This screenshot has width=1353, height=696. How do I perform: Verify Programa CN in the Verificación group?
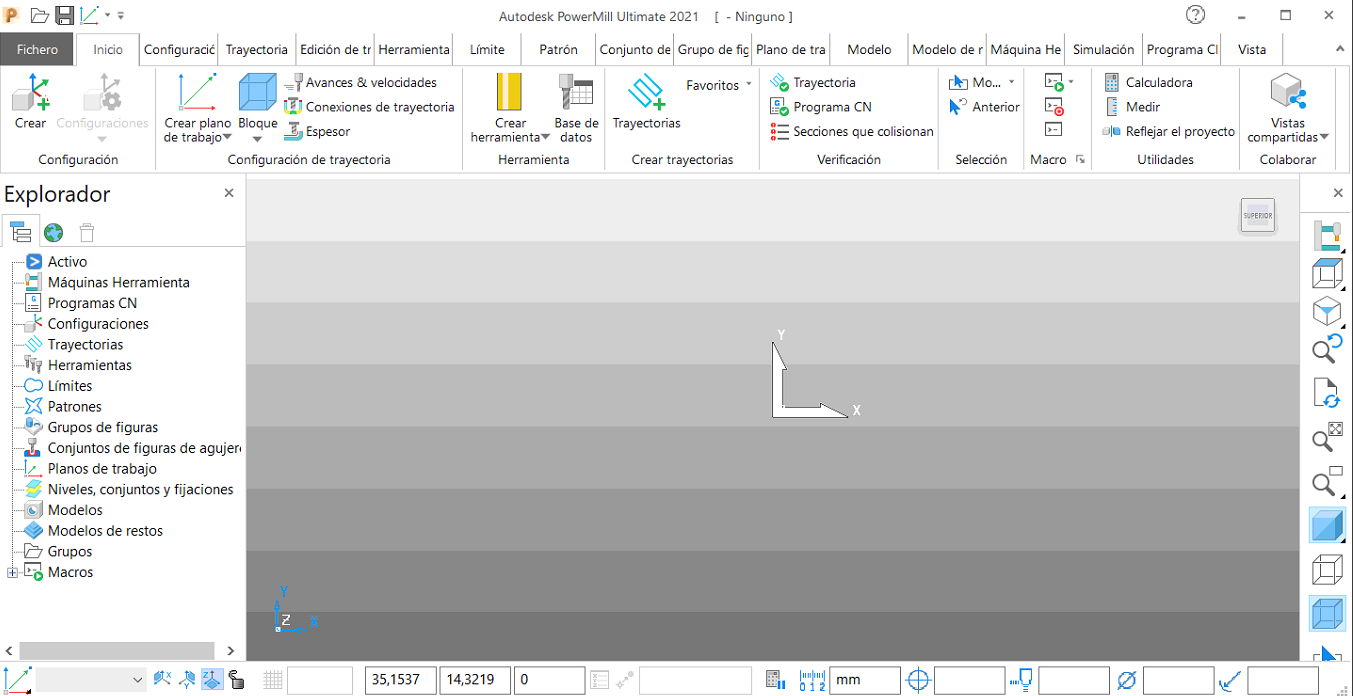(x=821, y=107)
